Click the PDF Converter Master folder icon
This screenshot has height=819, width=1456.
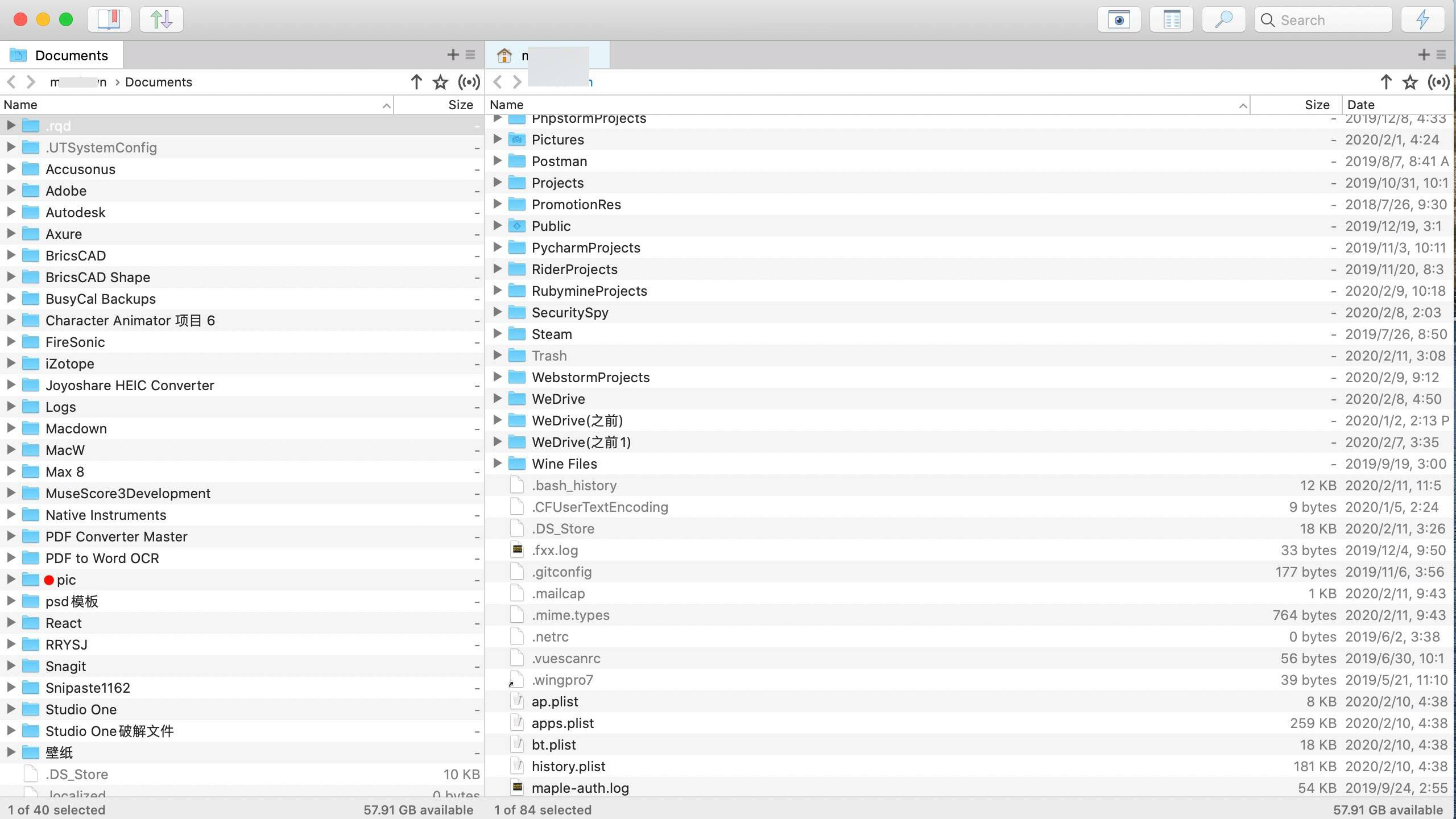coord(31,536)
